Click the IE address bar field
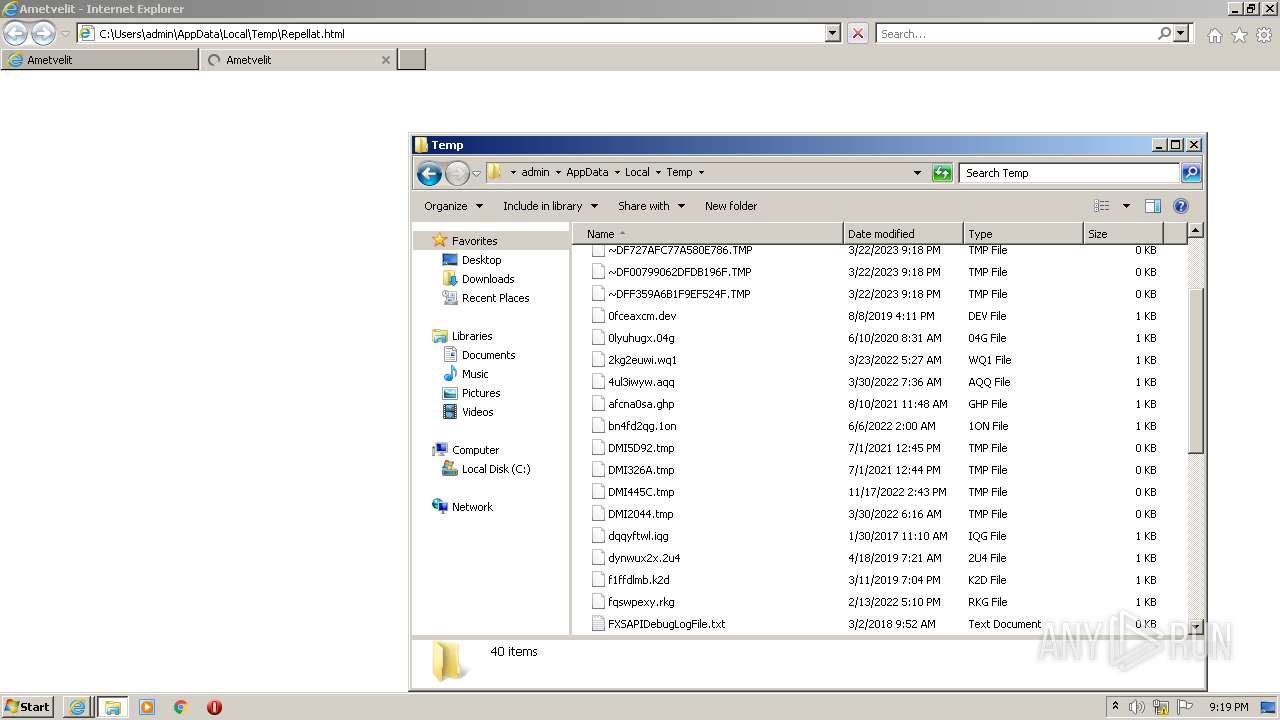The image size is (1280, 720). [x=450, y=33]
